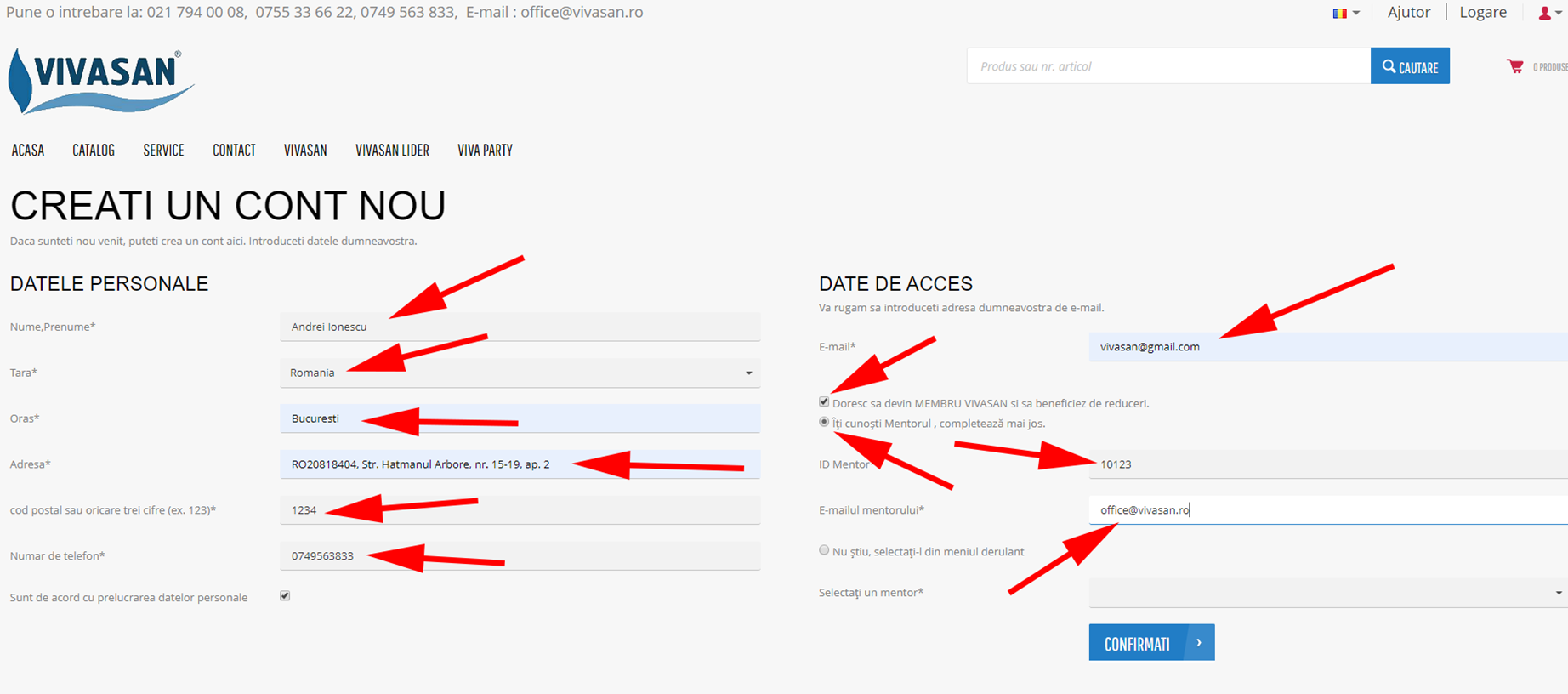The width and height of the screenshot is (1568, 694).
Task: Open the VIVASAN menu item
Action: point(305,151)
